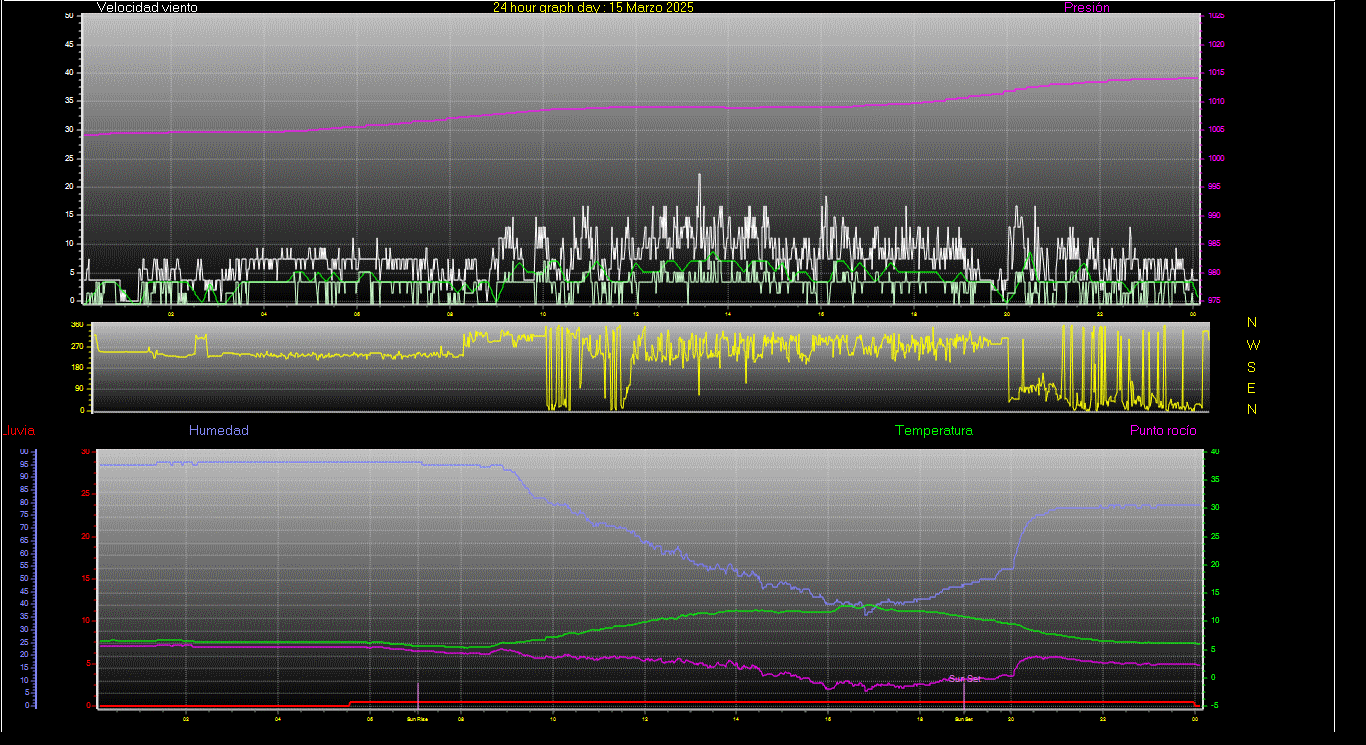The width and height of the screenshot is (1366, 745).
Task: Click the '1025' pressure axis value
Action: (x=1216, y=16)
